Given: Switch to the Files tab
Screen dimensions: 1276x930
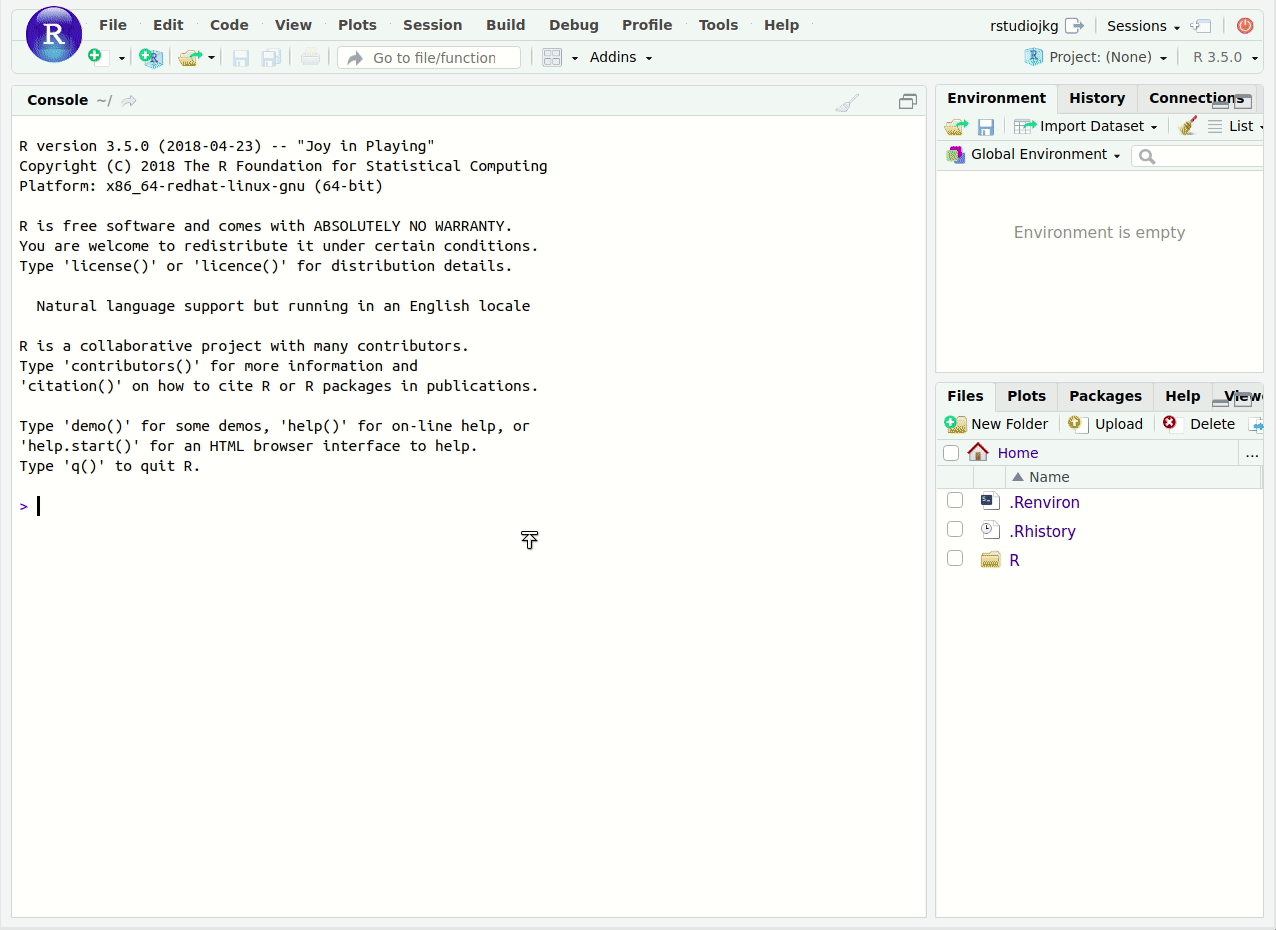Looking at the screenshot, I should [965, 396].
